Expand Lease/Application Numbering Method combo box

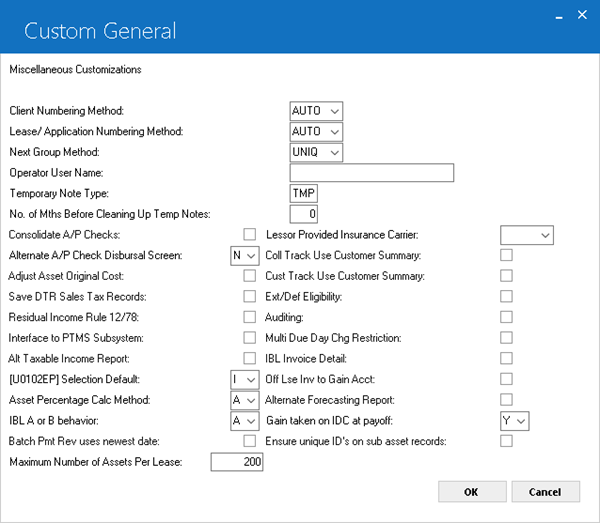point(316,132)
